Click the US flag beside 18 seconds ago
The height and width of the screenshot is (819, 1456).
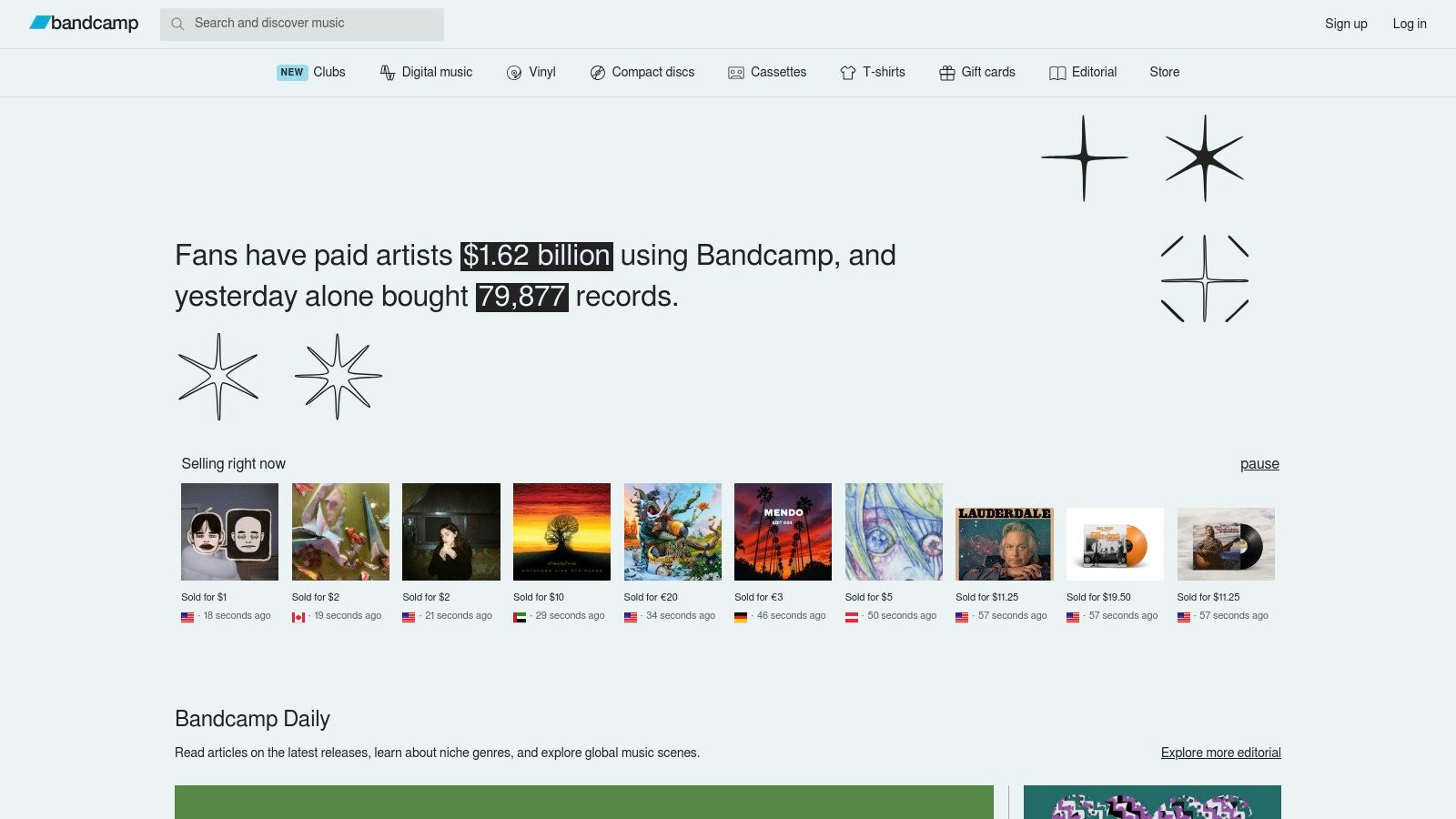(x=187, y=617)
